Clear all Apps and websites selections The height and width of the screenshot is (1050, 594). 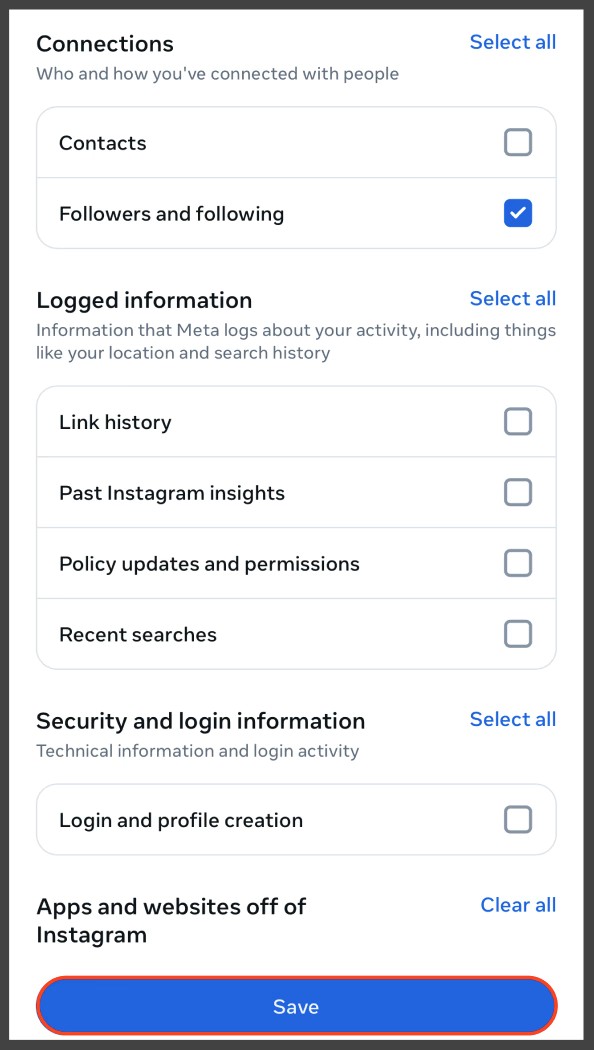[518, 905]
